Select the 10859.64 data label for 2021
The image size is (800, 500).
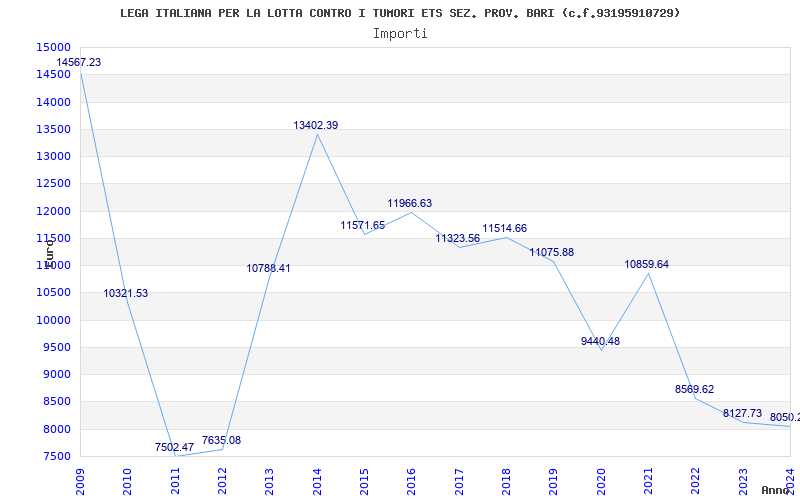(646, 264)
